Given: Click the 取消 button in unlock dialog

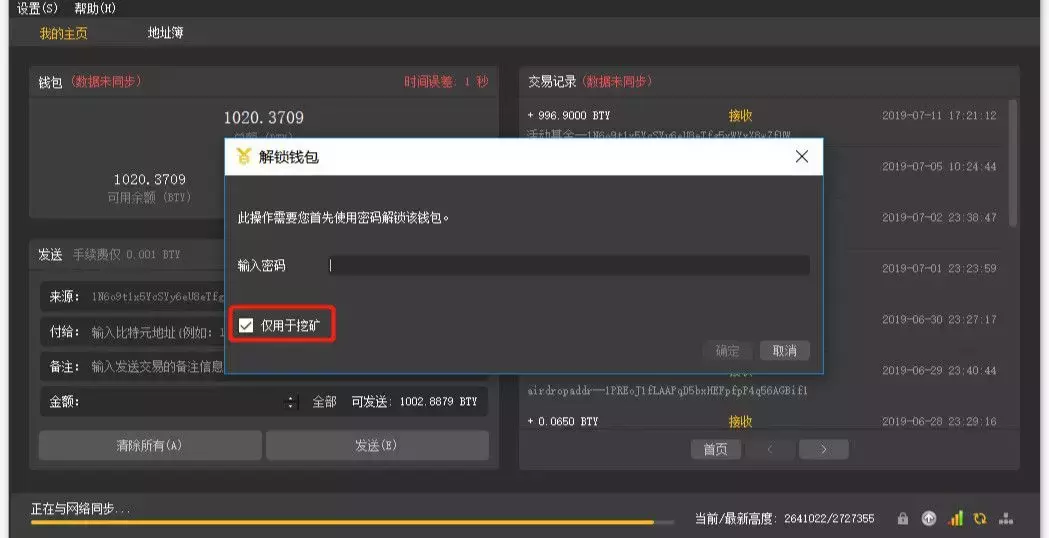Looking at the screenshot, I should (x=784, y=351).
